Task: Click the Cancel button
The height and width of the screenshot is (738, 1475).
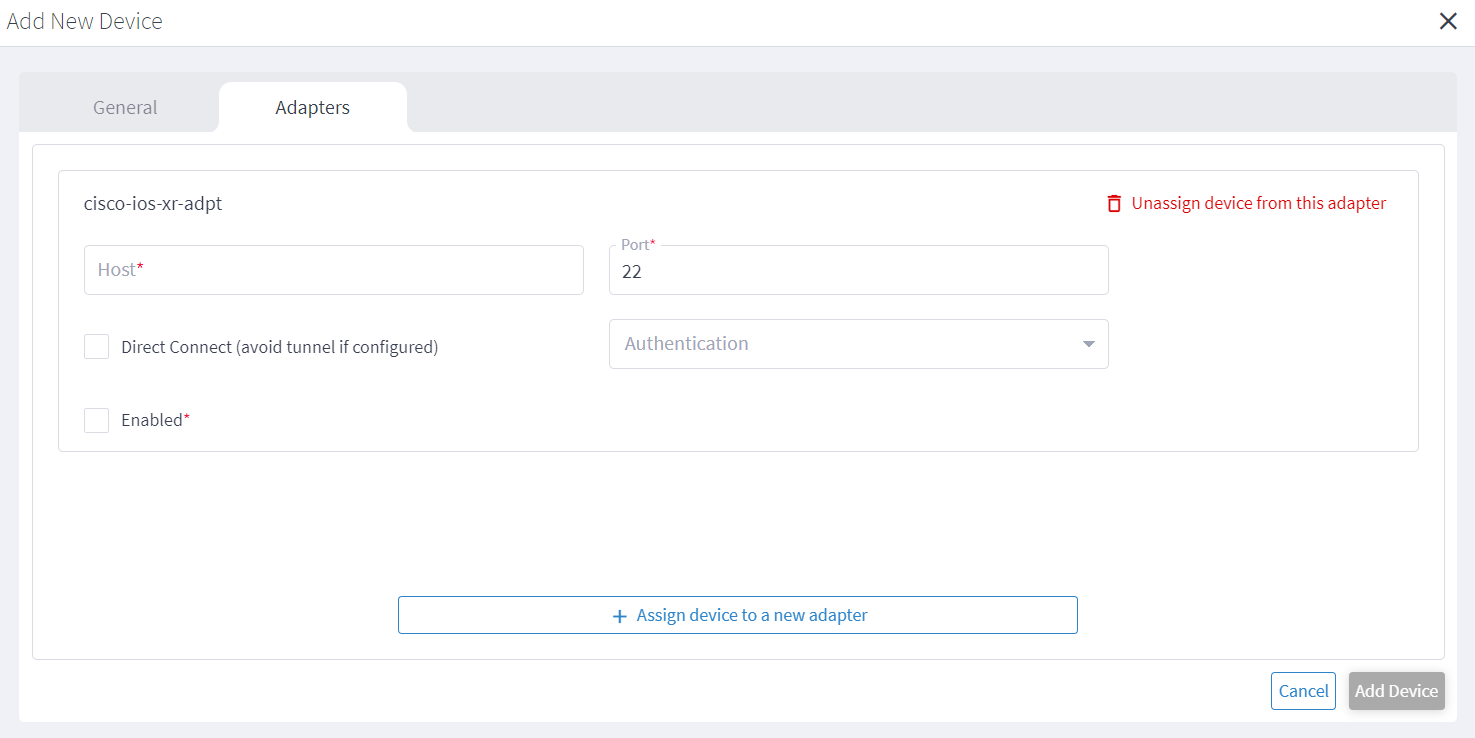Action: [x=1303, y=691]
